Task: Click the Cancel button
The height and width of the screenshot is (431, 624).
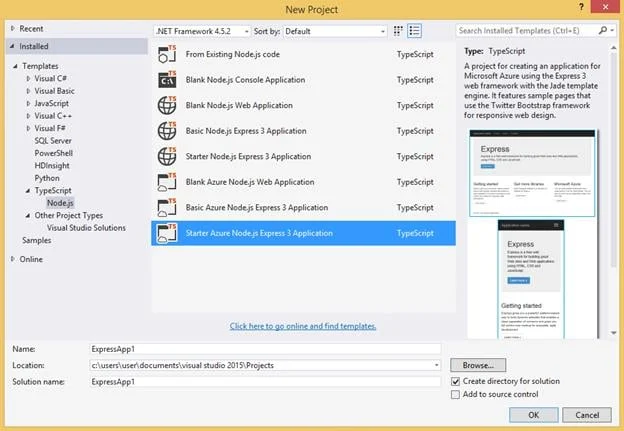Action: point(587,415)
